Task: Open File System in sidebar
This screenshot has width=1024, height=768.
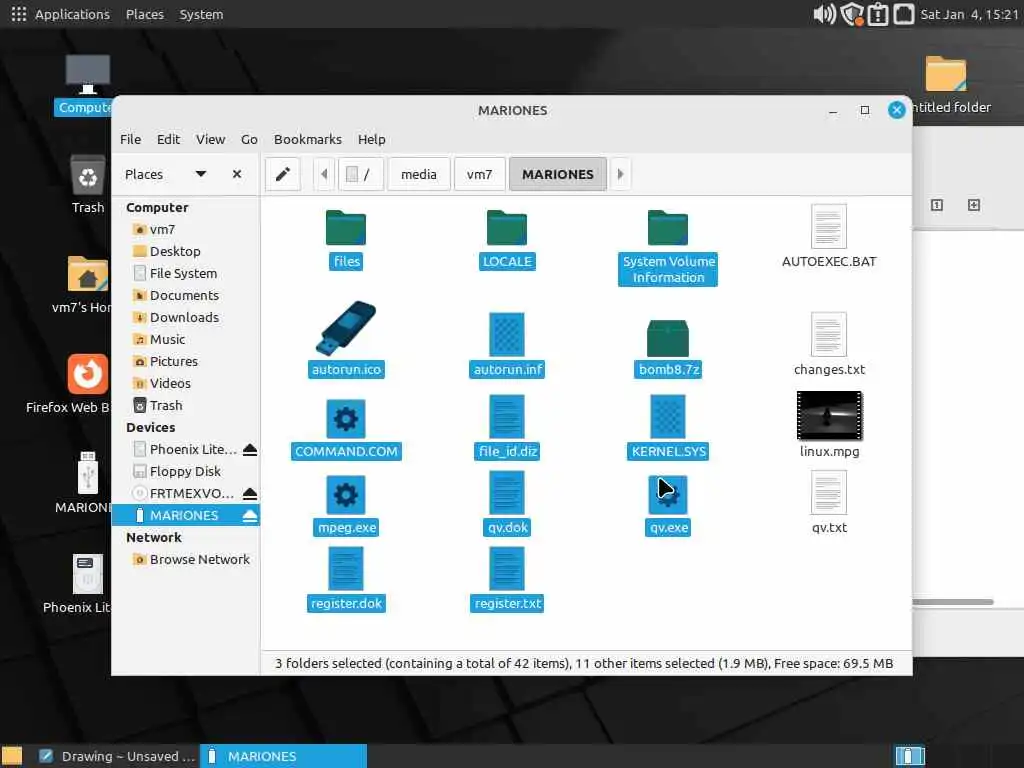Action: pos(186,274)
